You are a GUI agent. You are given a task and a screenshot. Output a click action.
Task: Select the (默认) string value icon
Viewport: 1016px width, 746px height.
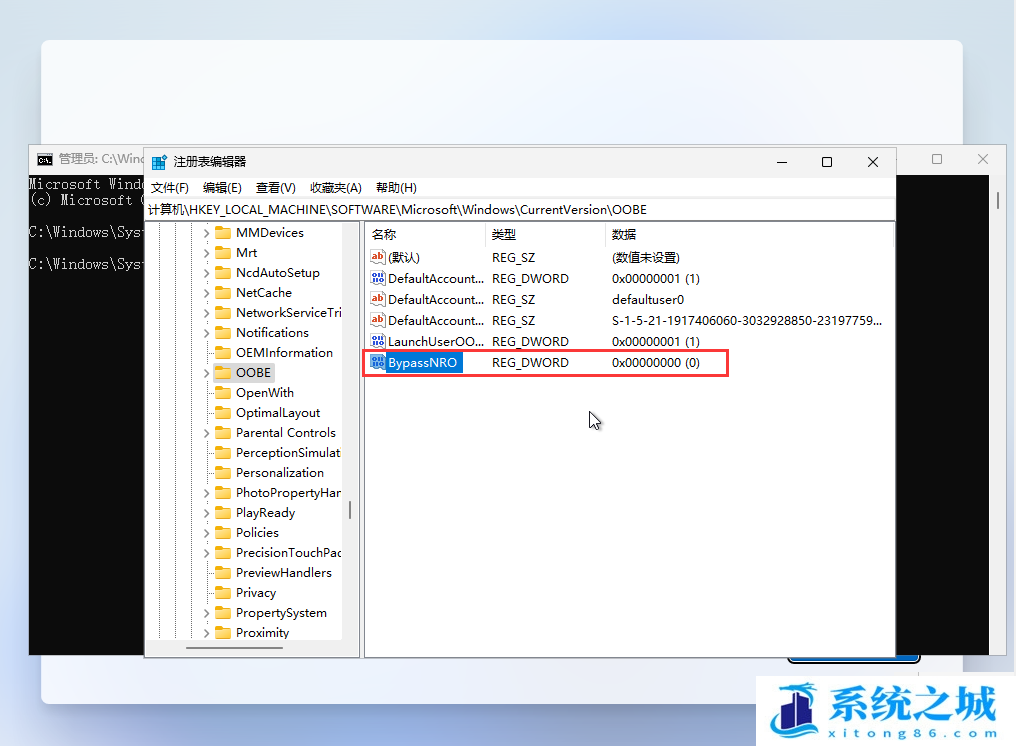[378, 257]
